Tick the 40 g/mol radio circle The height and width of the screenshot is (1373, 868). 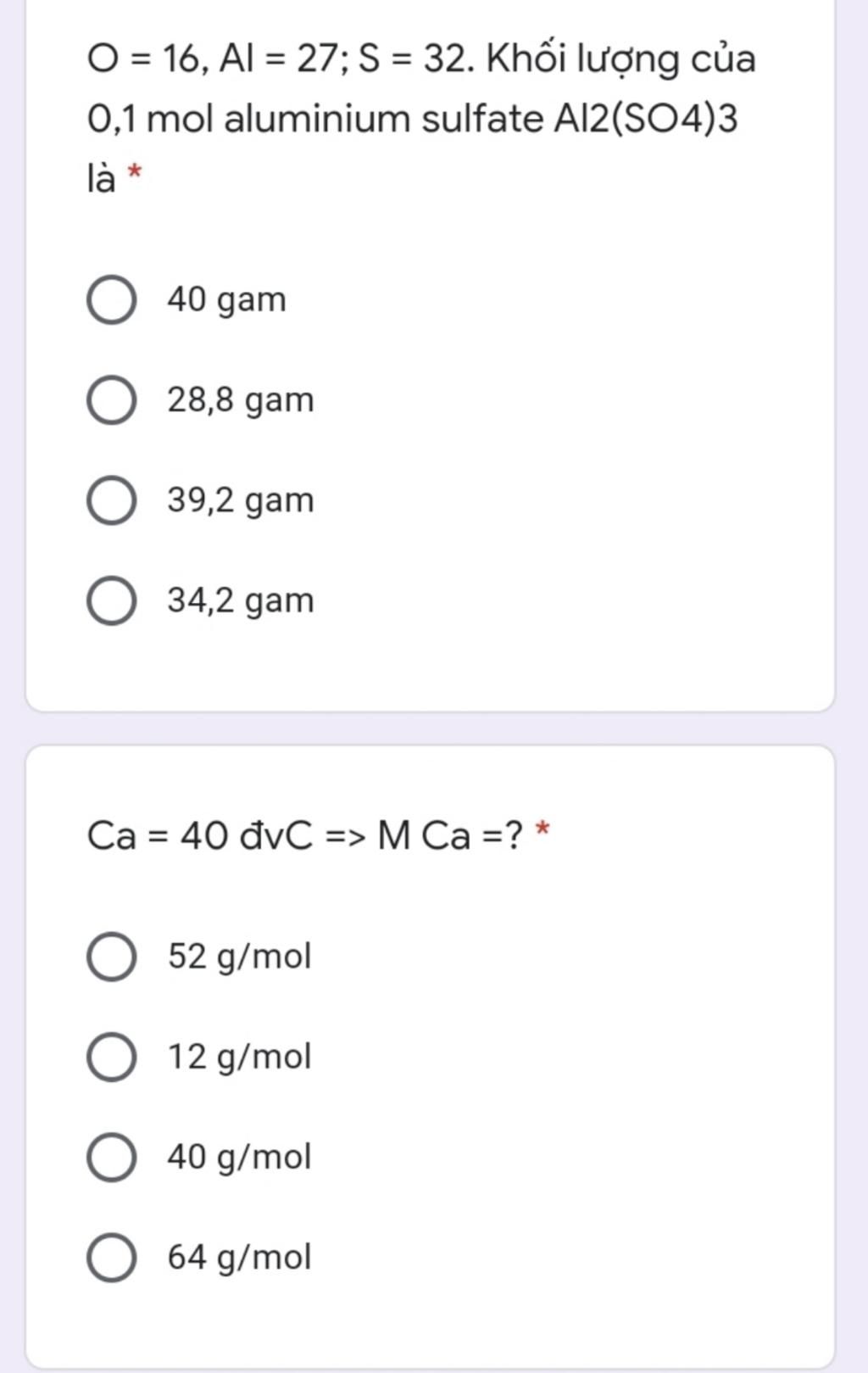(x=111, y=1158)
